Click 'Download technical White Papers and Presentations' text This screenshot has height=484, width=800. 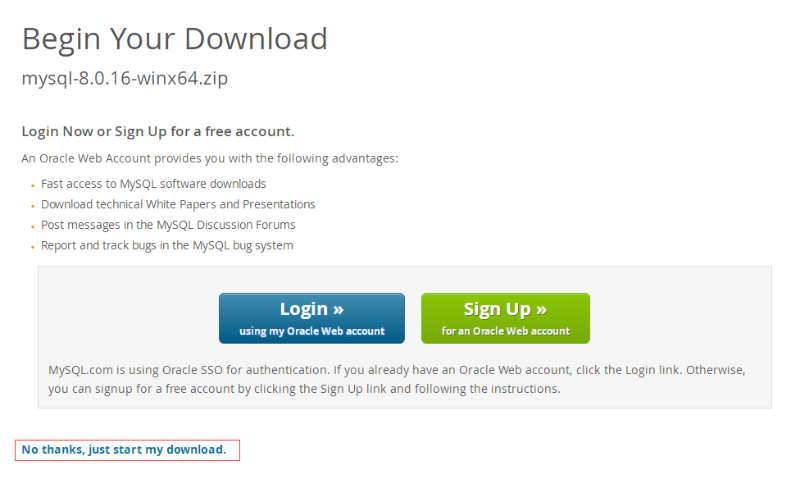(x=178, y=205)
